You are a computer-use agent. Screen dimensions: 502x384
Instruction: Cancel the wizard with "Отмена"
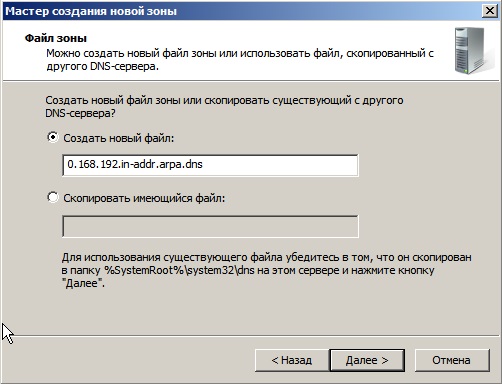452,360
